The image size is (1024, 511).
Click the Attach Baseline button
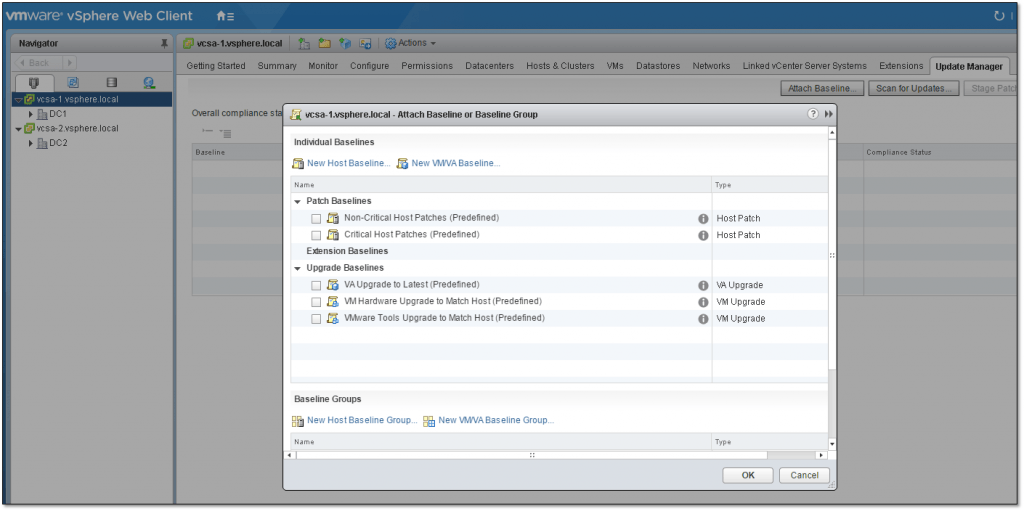click(x=823, y=88)
